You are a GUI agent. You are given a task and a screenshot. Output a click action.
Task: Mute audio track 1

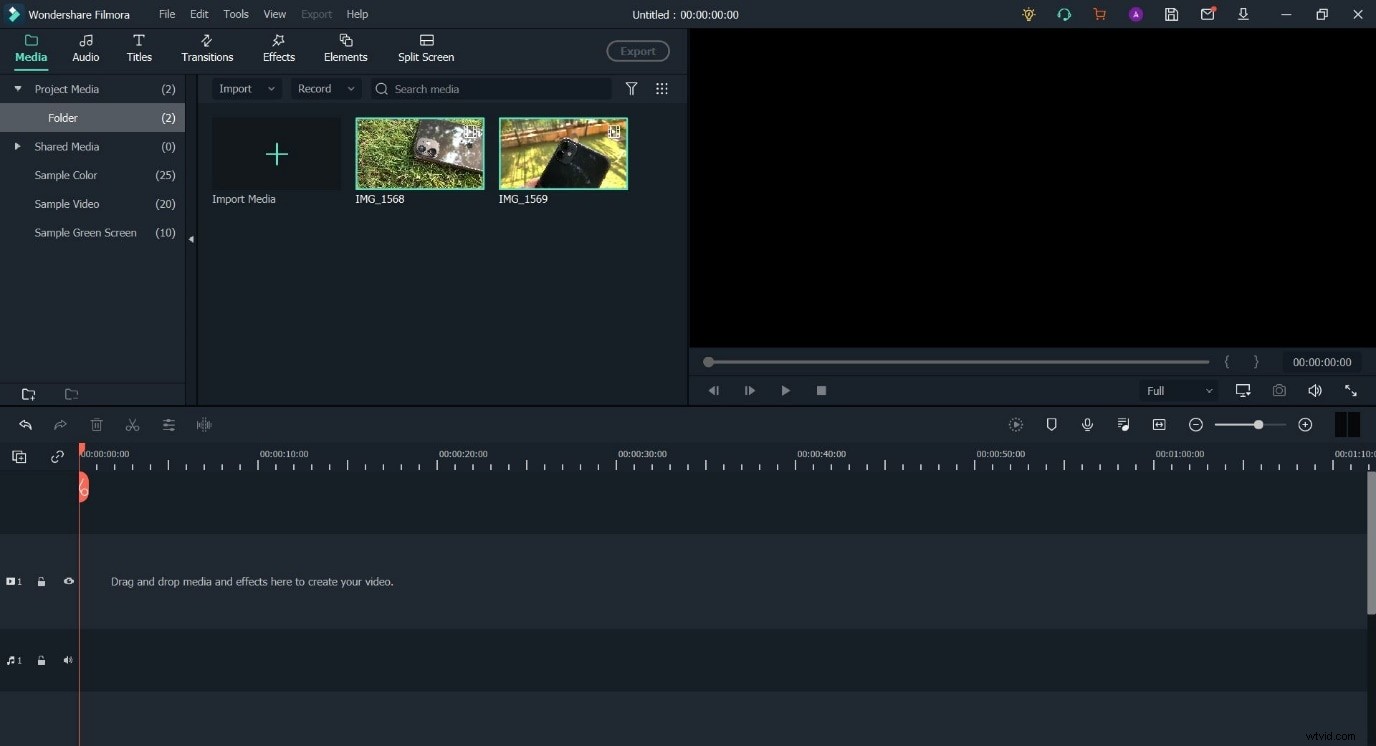(x=67, y=660)
